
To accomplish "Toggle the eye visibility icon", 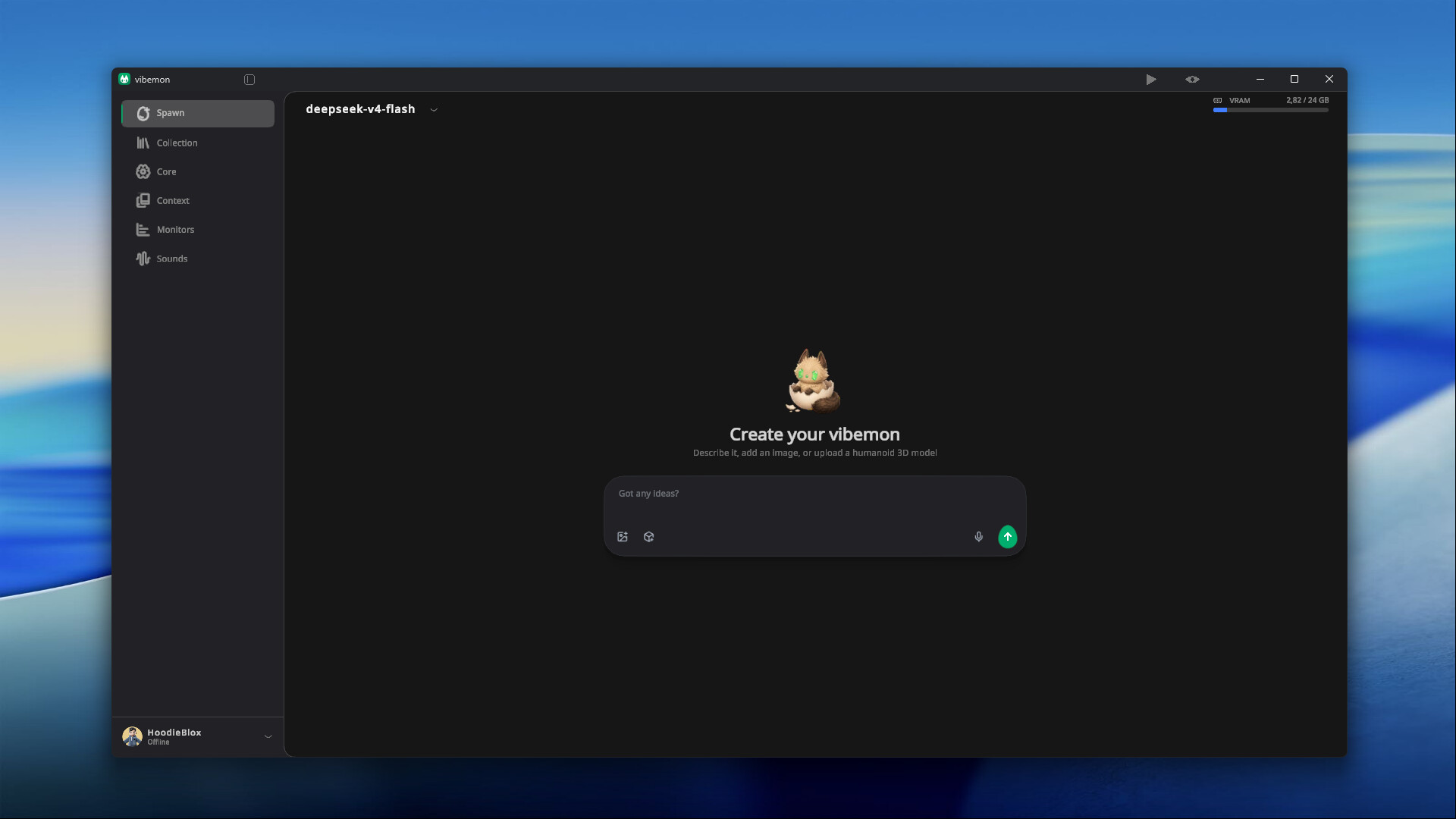I will click(1192, 79).
